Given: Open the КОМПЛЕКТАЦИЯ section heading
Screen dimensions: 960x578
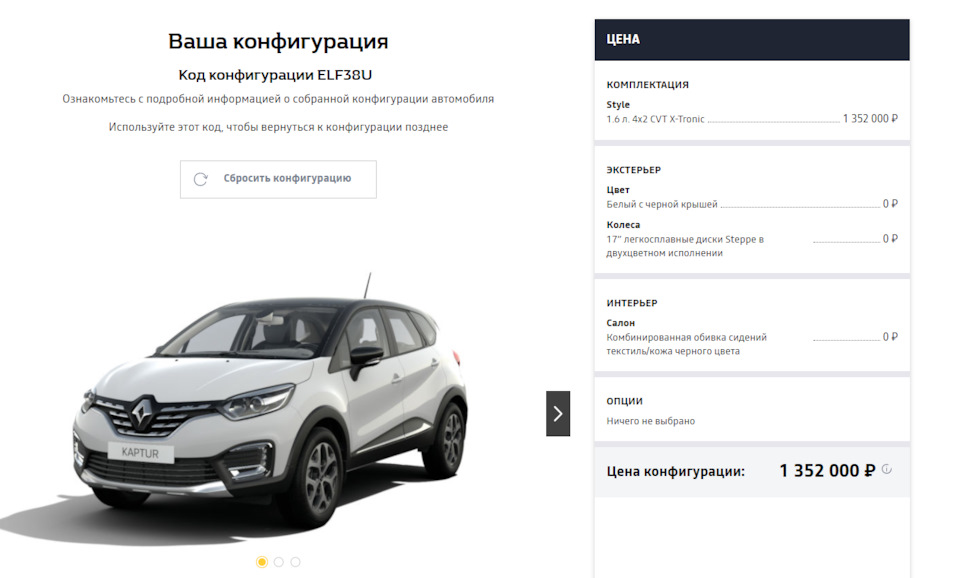Looking at the screenshot, I should click(647, 84).
